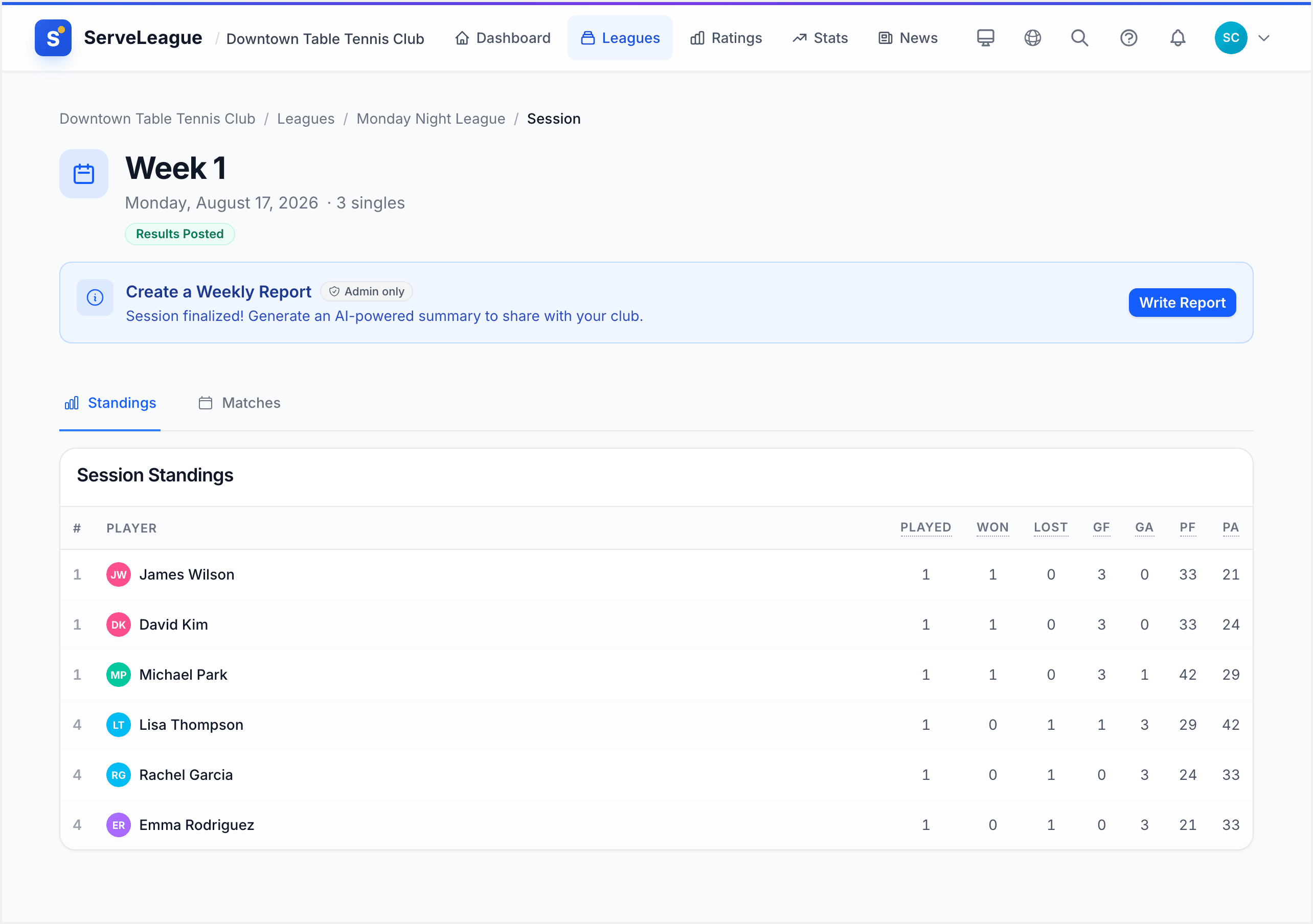The image size is (1313, 924).
Task: Click the PA column header
Action: click(1231, 528)
